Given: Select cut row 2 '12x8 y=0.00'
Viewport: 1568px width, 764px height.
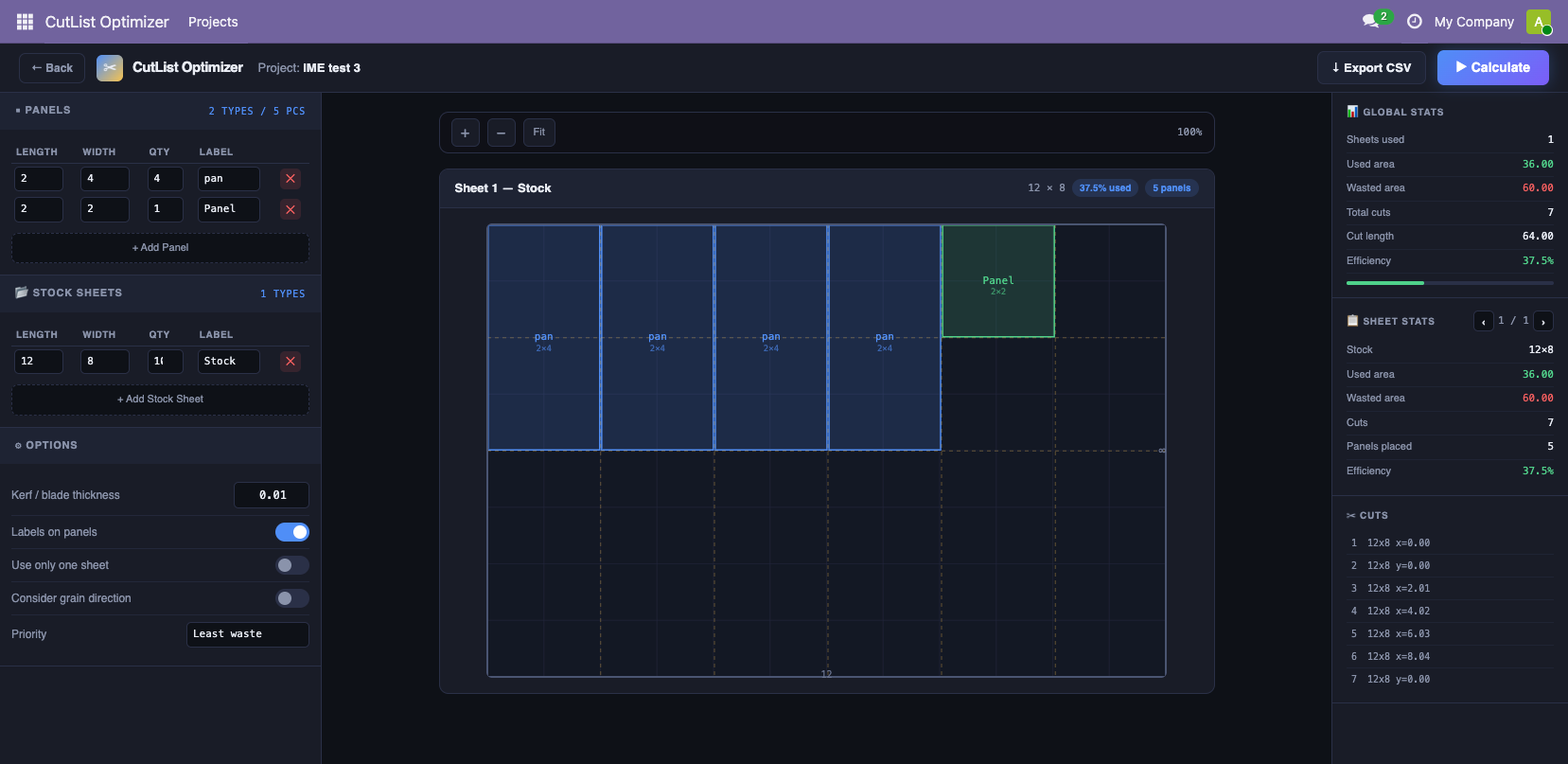Looking at the screenshot, I should (1450, 566).
